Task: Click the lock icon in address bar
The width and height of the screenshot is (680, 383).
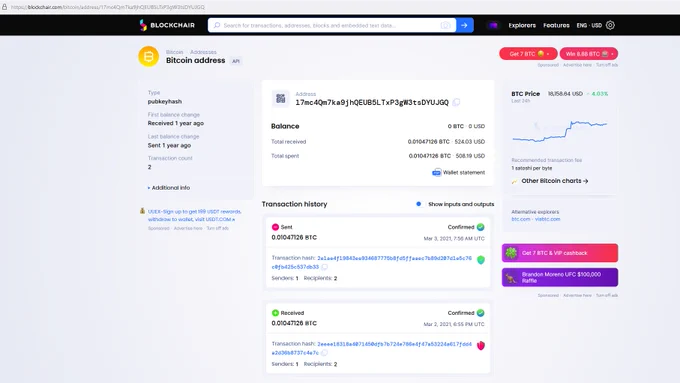Action: click(4, 7)
